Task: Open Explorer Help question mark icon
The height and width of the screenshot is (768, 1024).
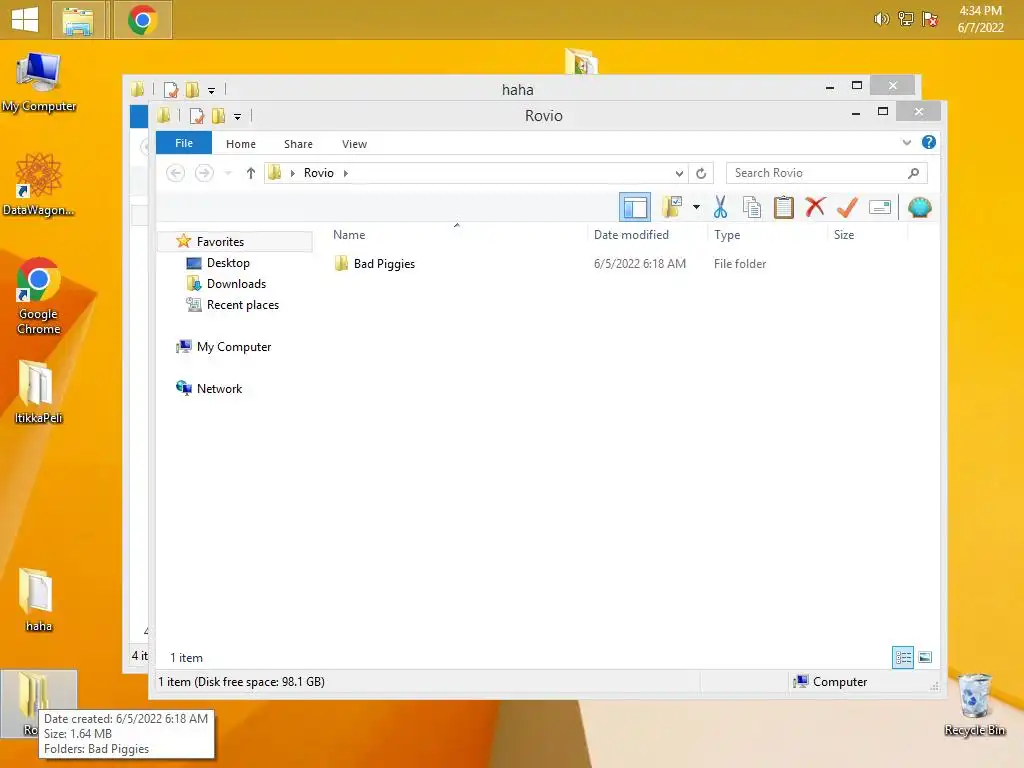Action: click(928, 142)
